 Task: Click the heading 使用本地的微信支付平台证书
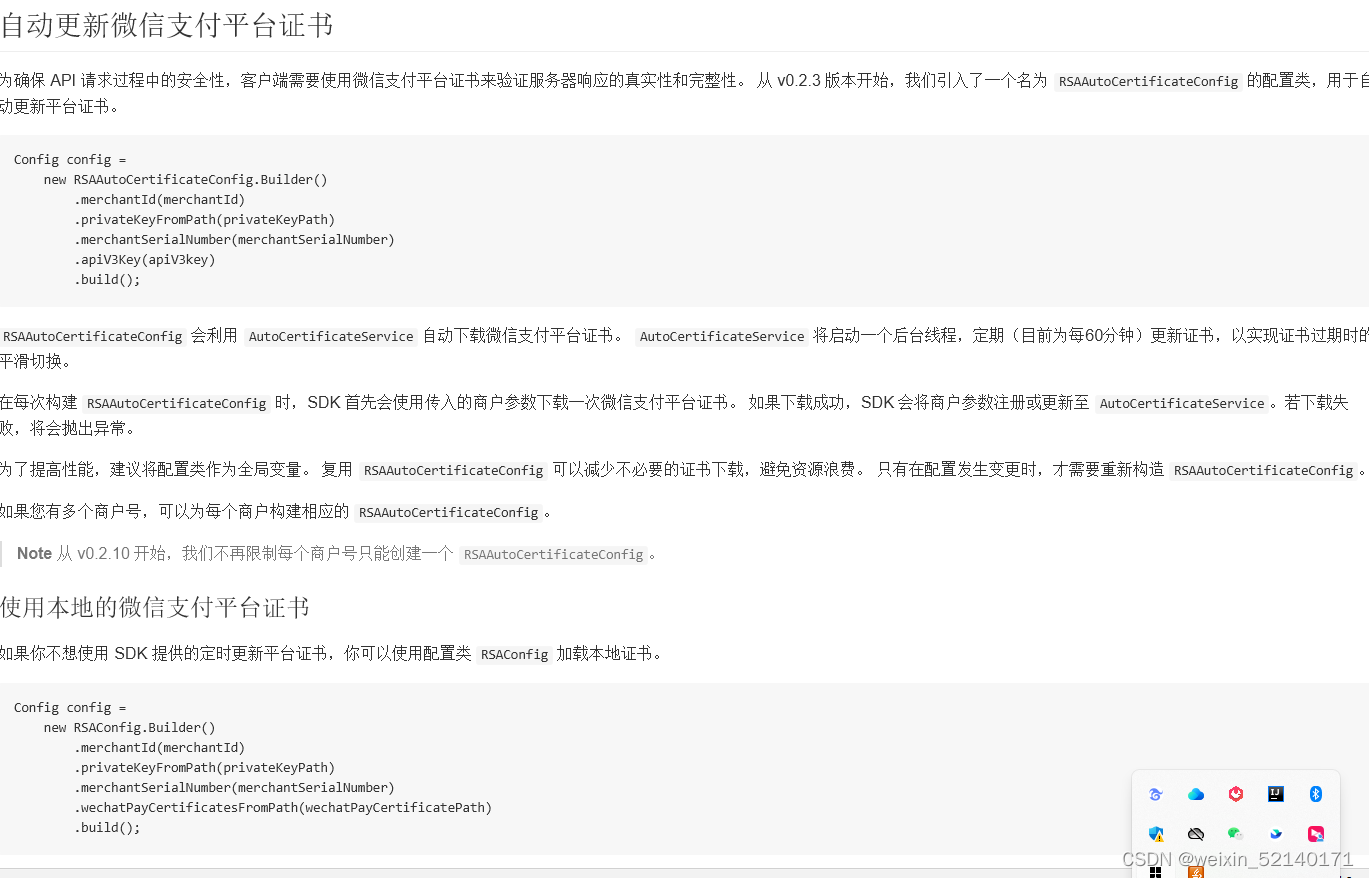[x=154, y=607]
